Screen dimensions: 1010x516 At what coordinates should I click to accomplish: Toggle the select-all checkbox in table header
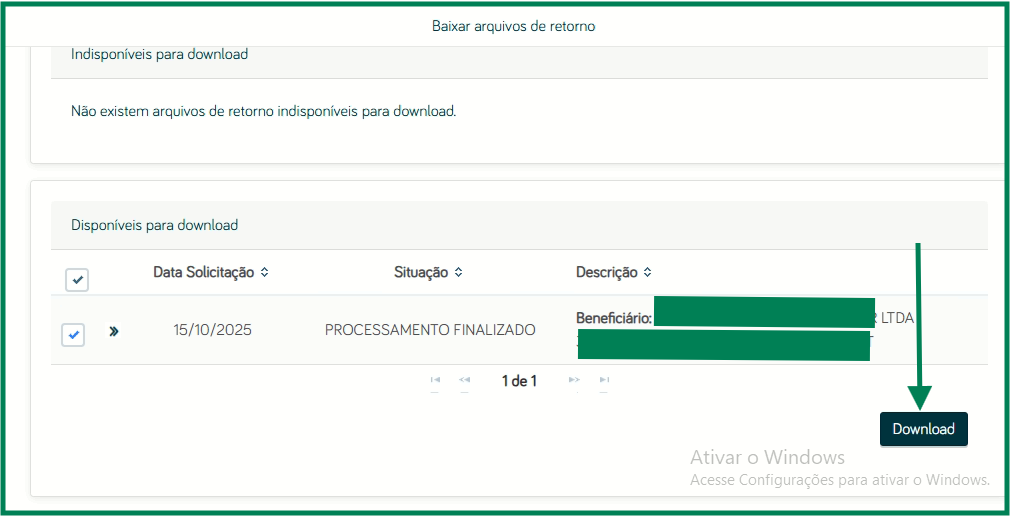[77, 280]
